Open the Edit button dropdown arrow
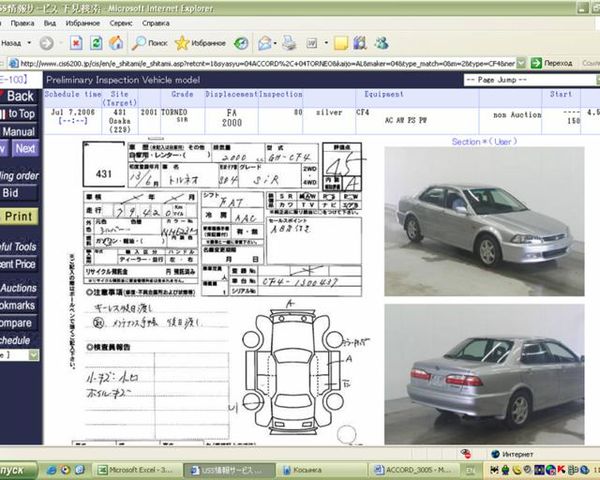The height and width of the screenshot is (480, 600). [x=326, y=43]
